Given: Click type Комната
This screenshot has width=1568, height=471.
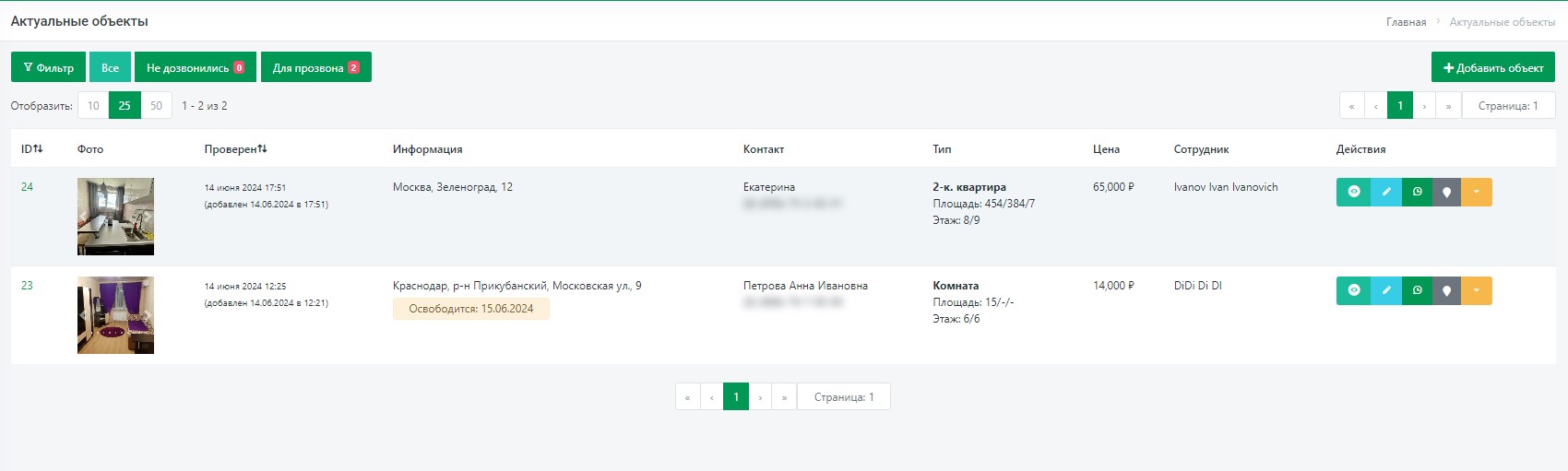Looking at the screenshot, I should point(956,285).
